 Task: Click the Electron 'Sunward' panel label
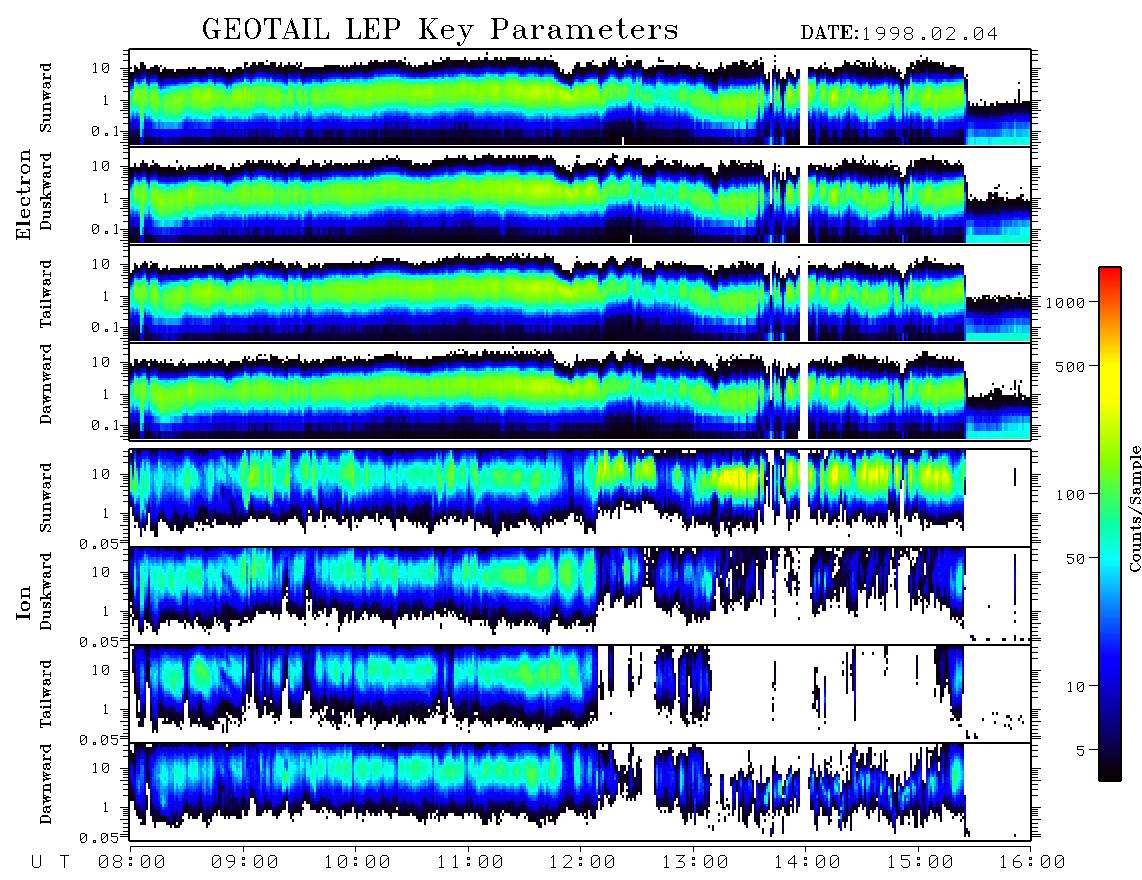(46, 98)
